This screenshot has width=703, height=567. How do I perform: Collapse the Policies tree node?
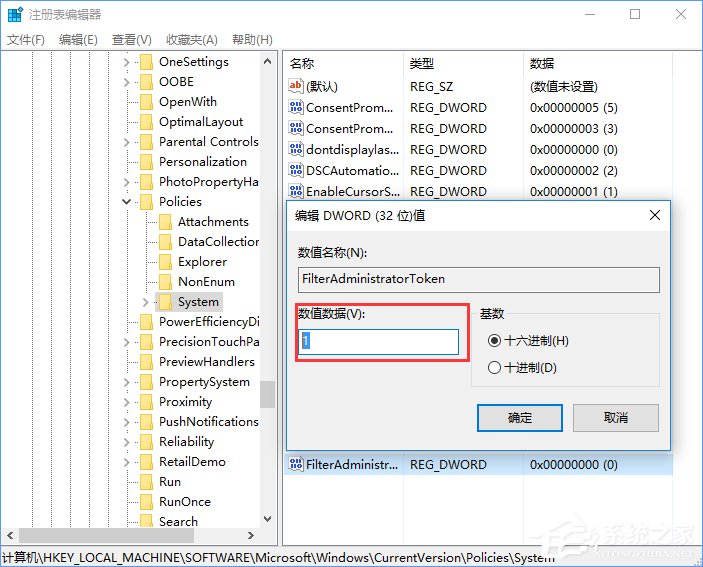click(x=127, y=202)
